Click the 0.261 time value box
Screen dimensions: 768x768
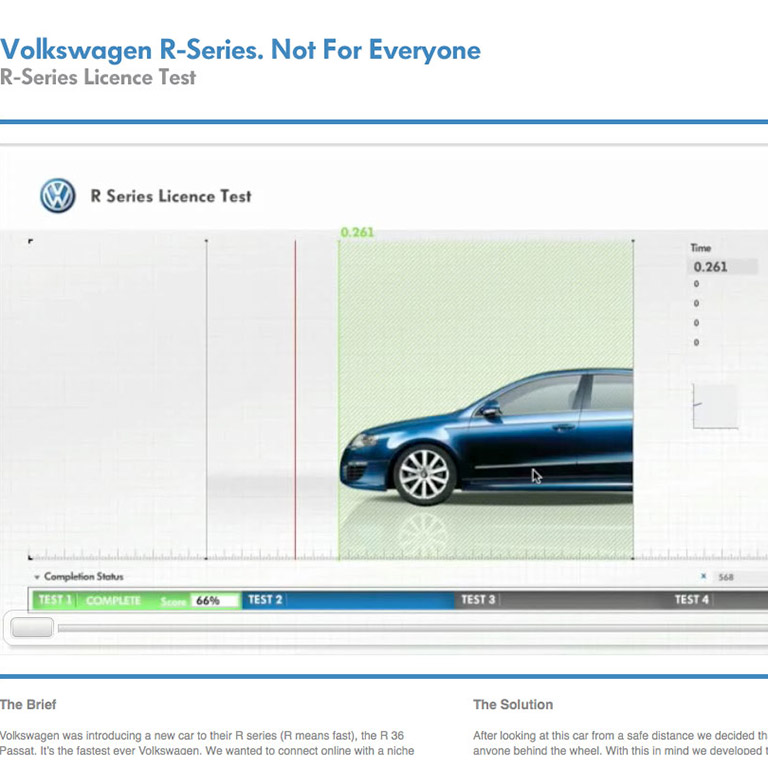[723, 267]
